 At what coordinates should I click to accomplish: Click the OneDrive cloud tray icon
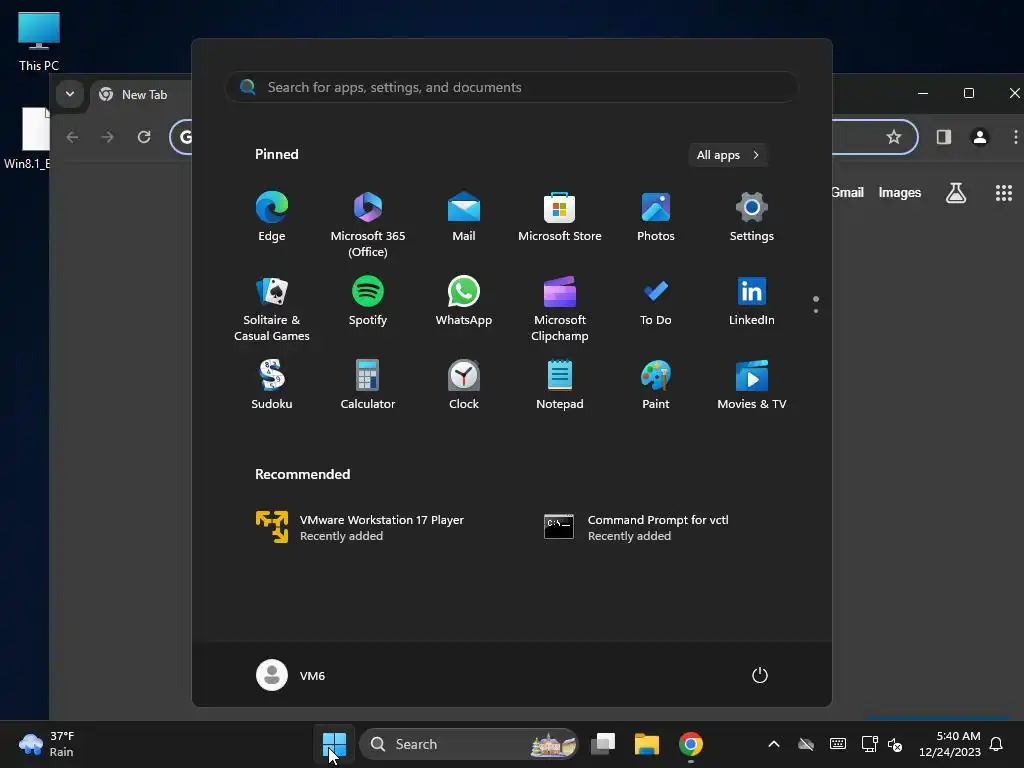[806, 744]
